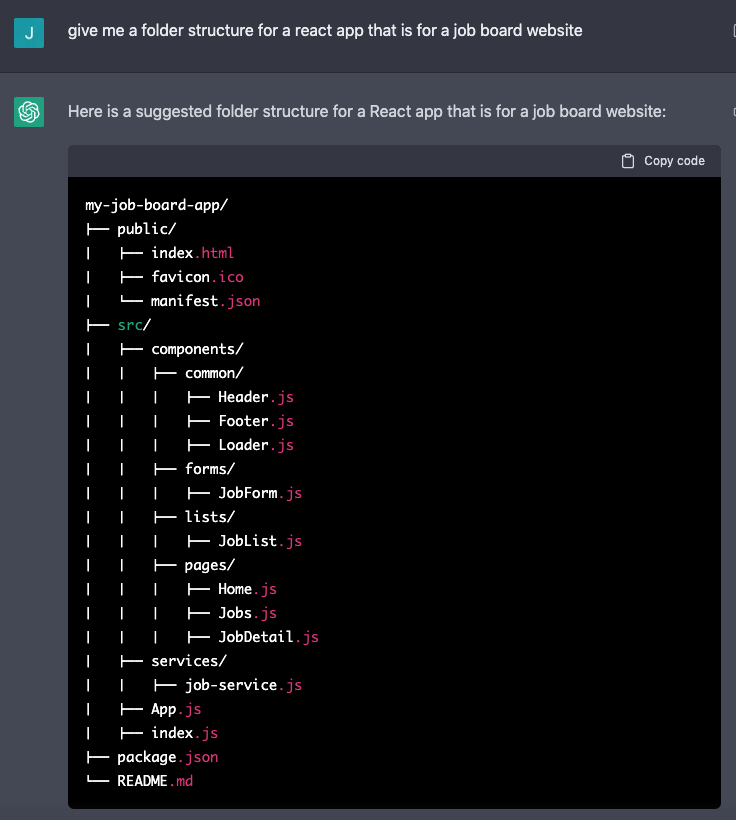Select the favicon.ico file line

(x=197, y=277)
